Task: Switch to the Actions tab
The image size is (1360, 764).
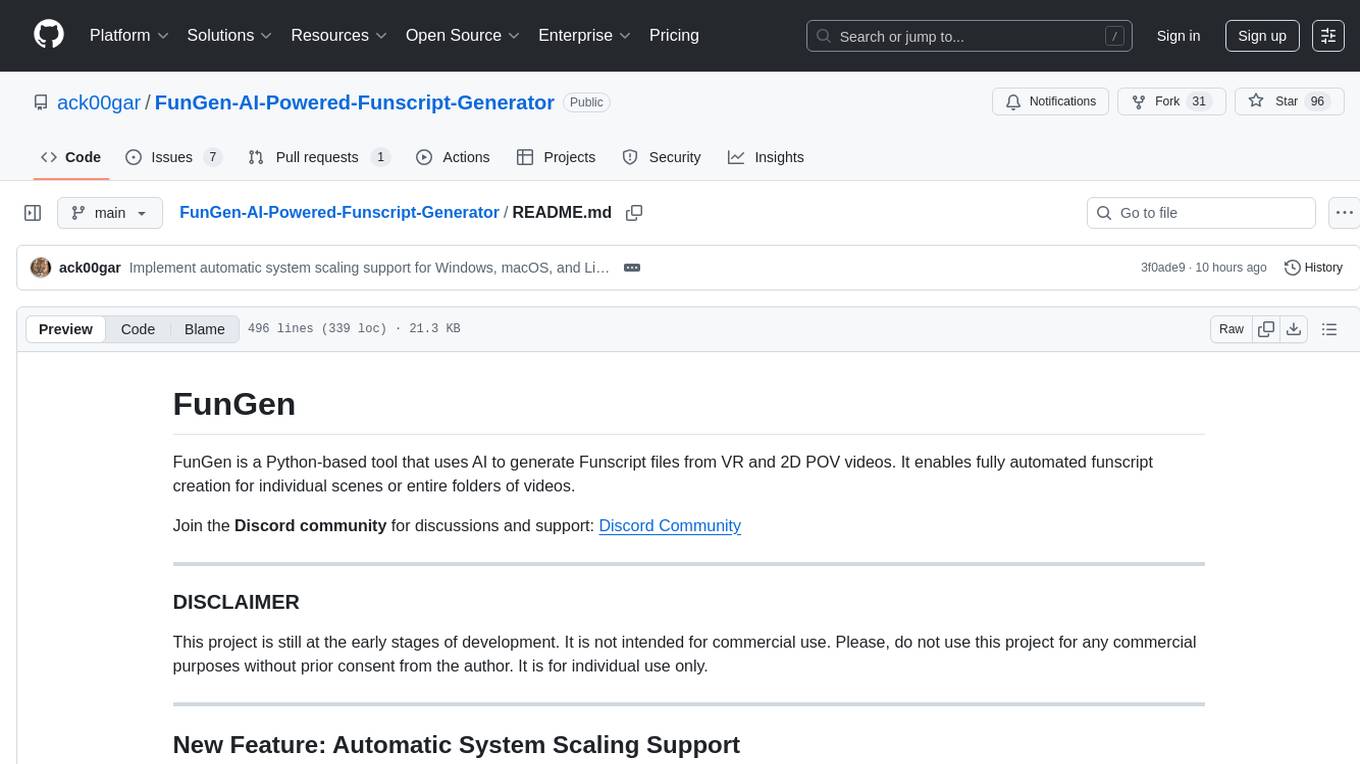Action: 453,157
